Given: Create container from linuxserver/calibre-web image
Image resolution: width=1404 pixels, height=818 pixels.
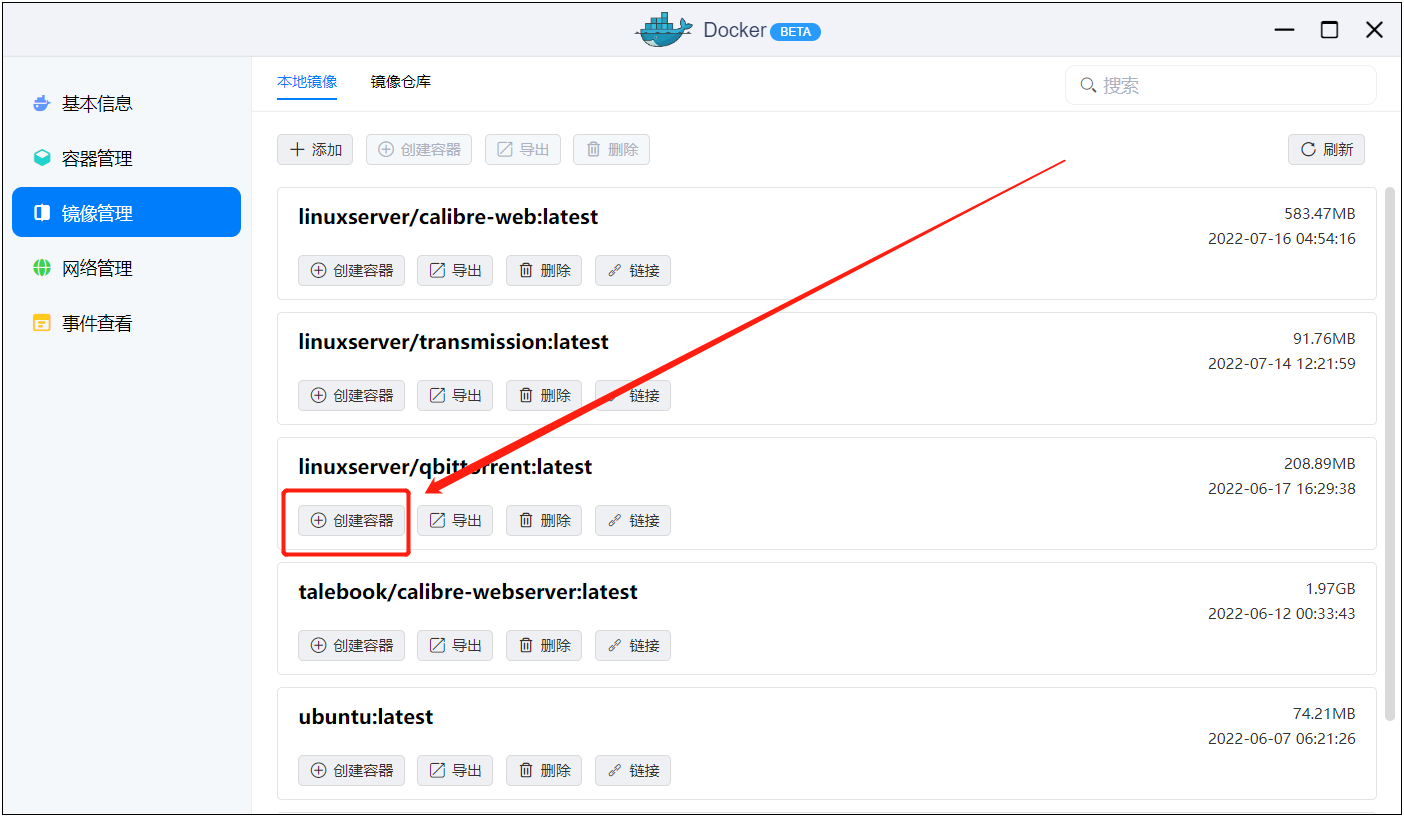Looking at the screenshot, I should (x=351, y=271).
